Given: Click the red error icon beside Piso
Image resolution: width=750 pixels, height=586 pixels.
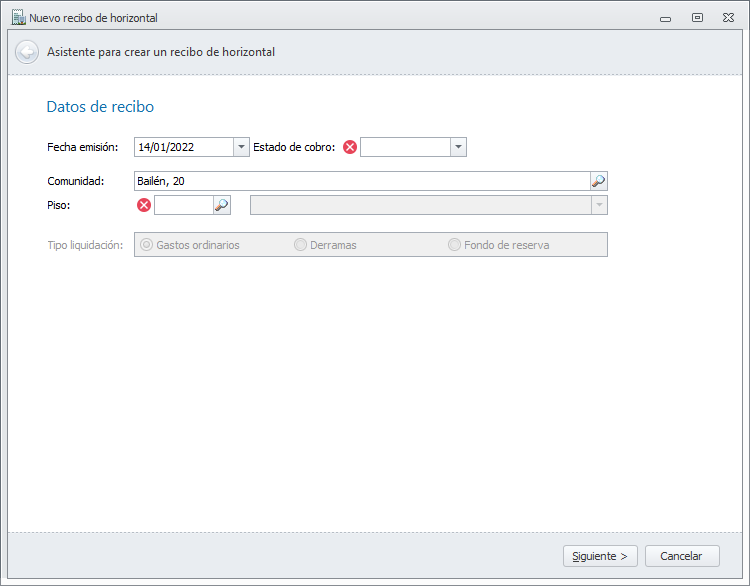Looking at the screenshot, I should click(x=144, y=205).
